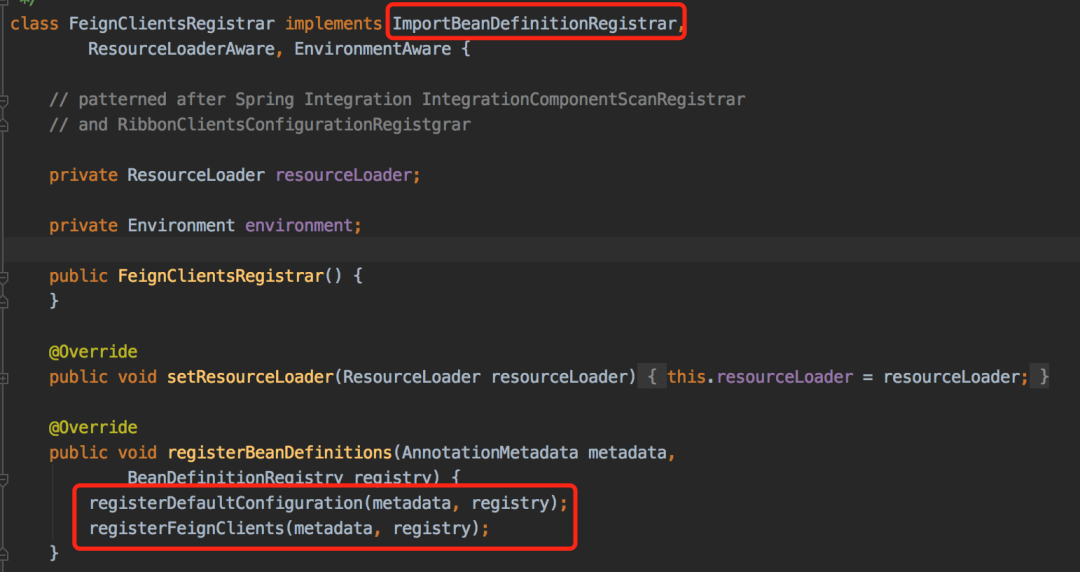Click the FeignClientsRegistrar() constructor name

click(x=220, y=276)
